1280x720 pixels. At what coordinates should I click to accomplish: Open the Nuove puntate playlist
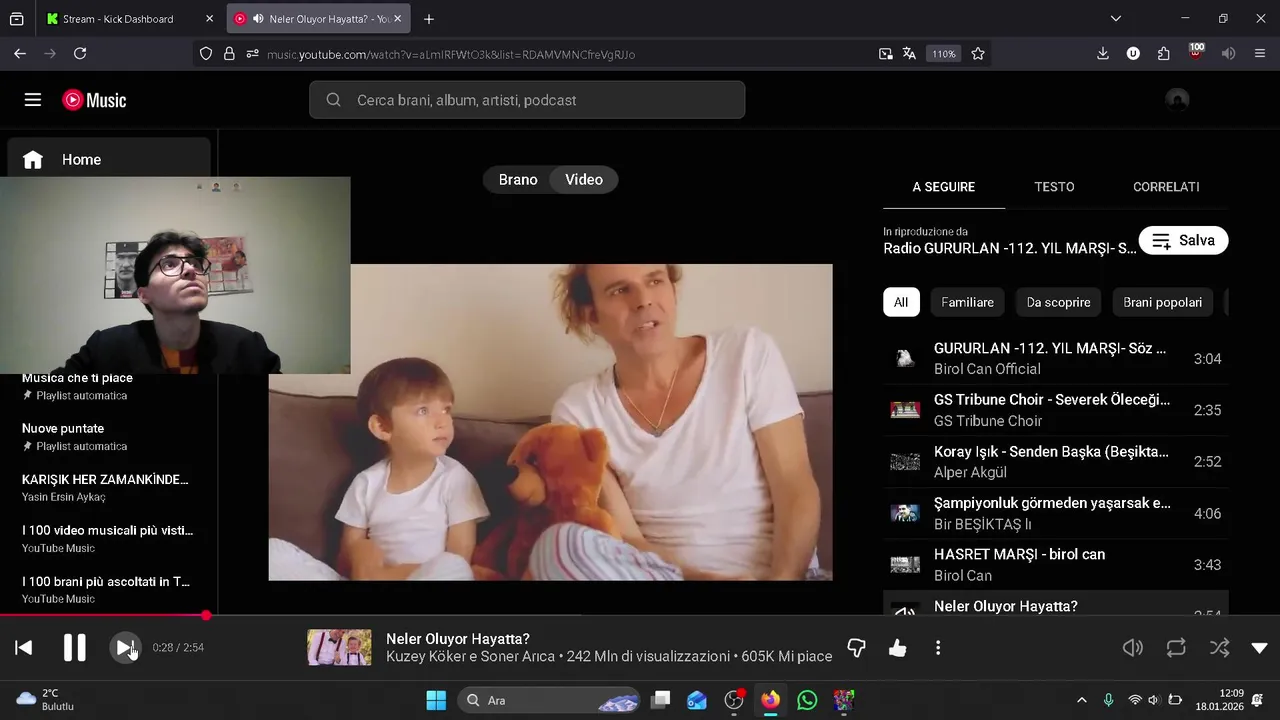click(x=107, y=437)
